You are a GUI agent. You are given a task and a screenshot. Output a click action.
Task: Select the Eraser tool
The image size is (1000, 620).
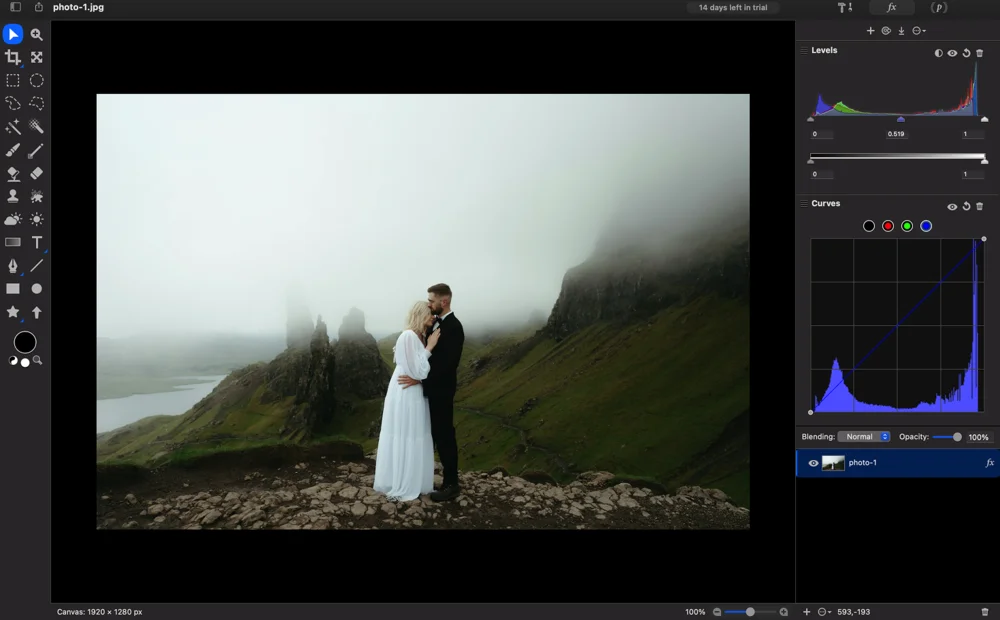[36, 173]
